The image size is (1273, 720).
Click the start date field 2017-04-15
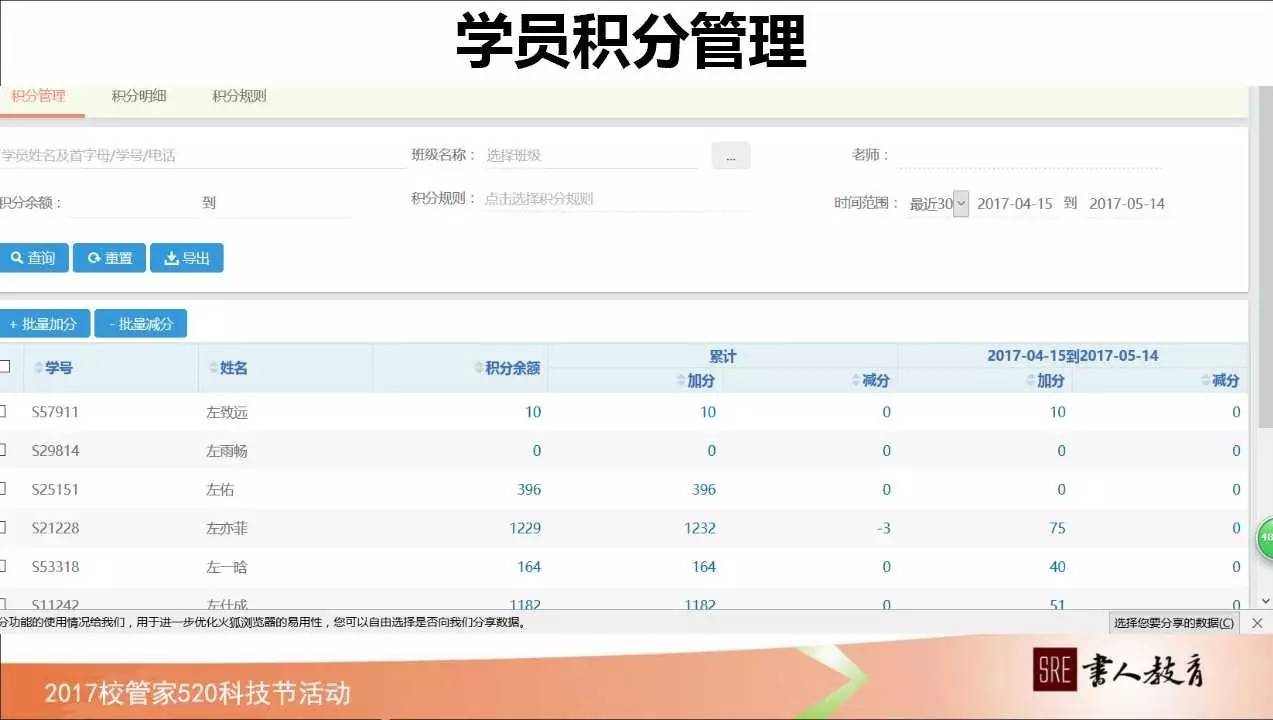1015,203
